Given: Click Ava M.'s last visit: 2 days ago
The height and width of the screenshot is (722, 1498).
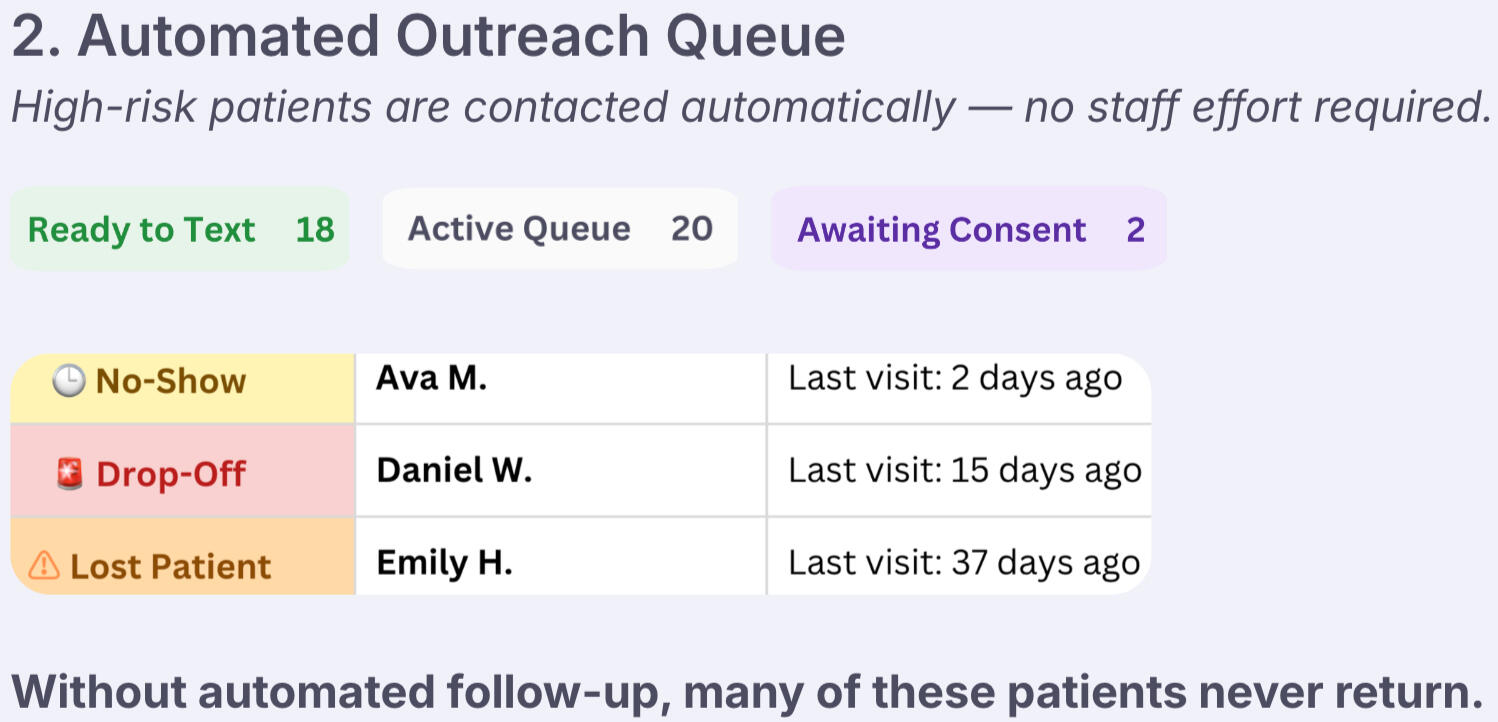Looking at the screenshot, I should 955,379.
